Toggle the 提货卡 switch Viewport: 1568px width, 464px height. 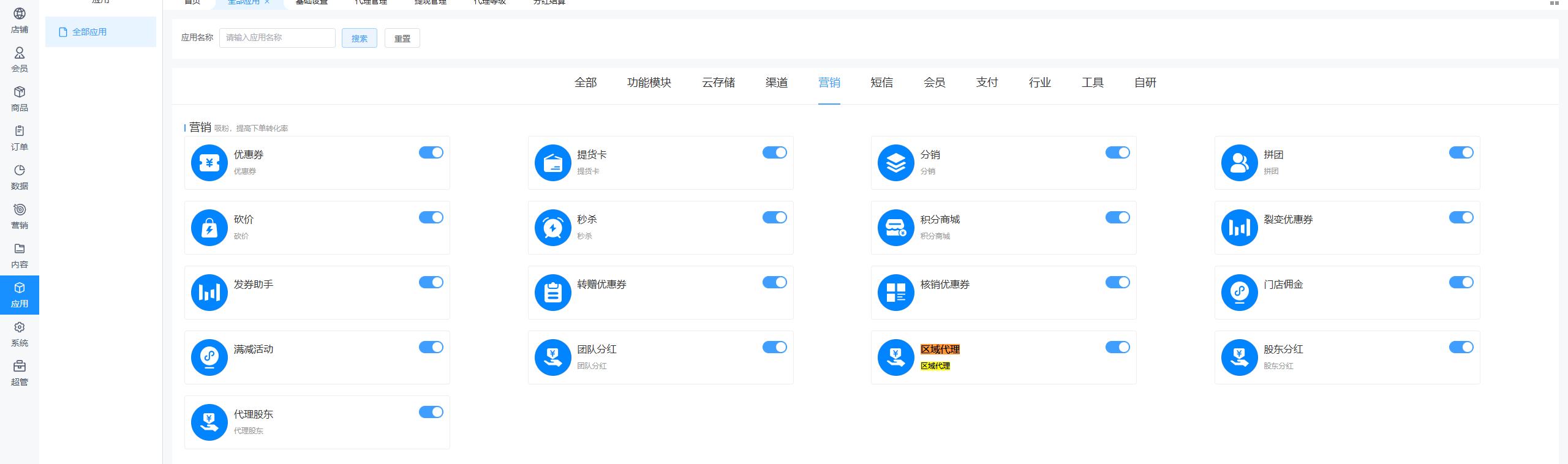[775, 152]
